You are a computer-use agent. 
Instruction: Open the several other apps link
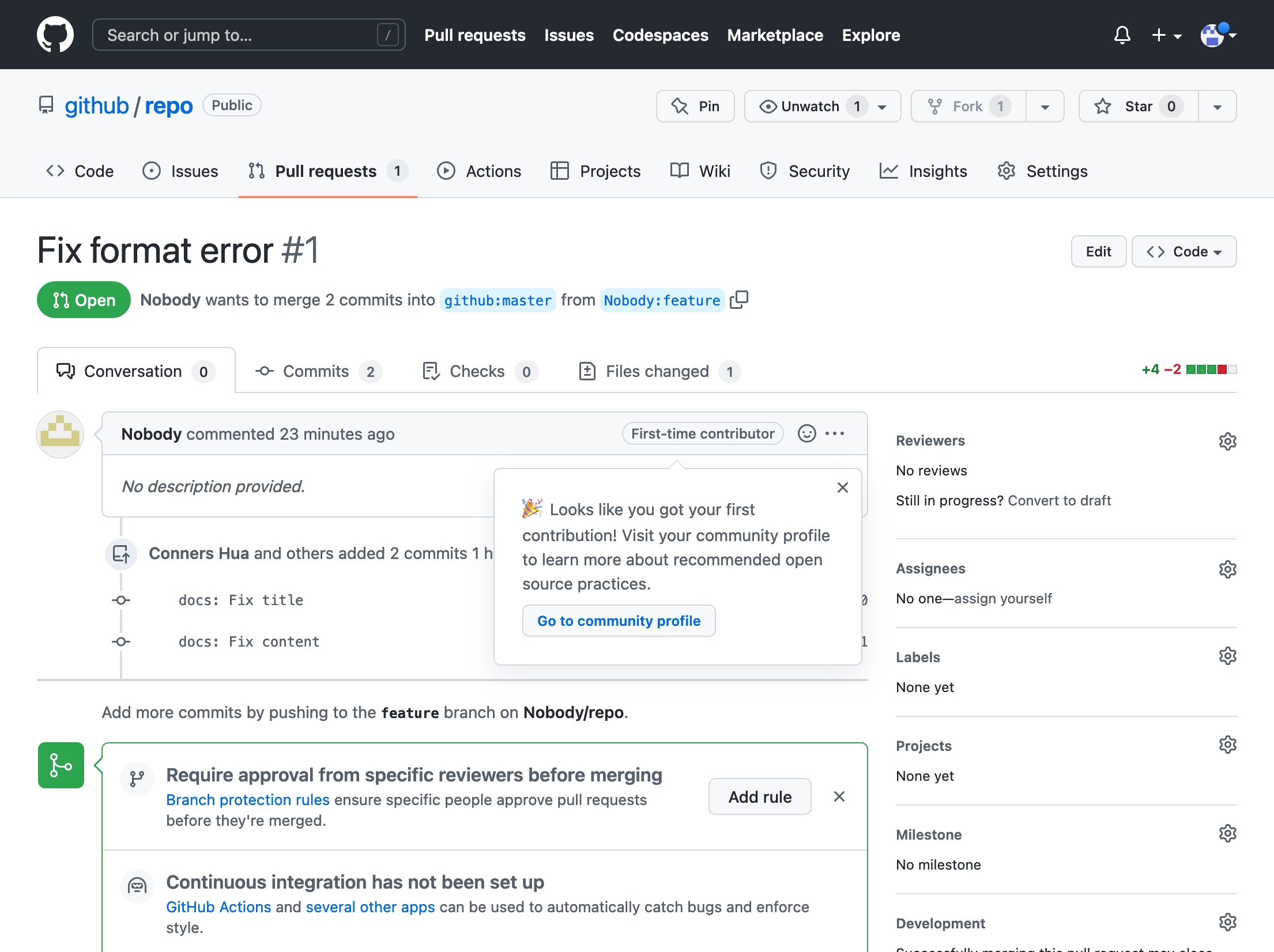click(370, 907)
